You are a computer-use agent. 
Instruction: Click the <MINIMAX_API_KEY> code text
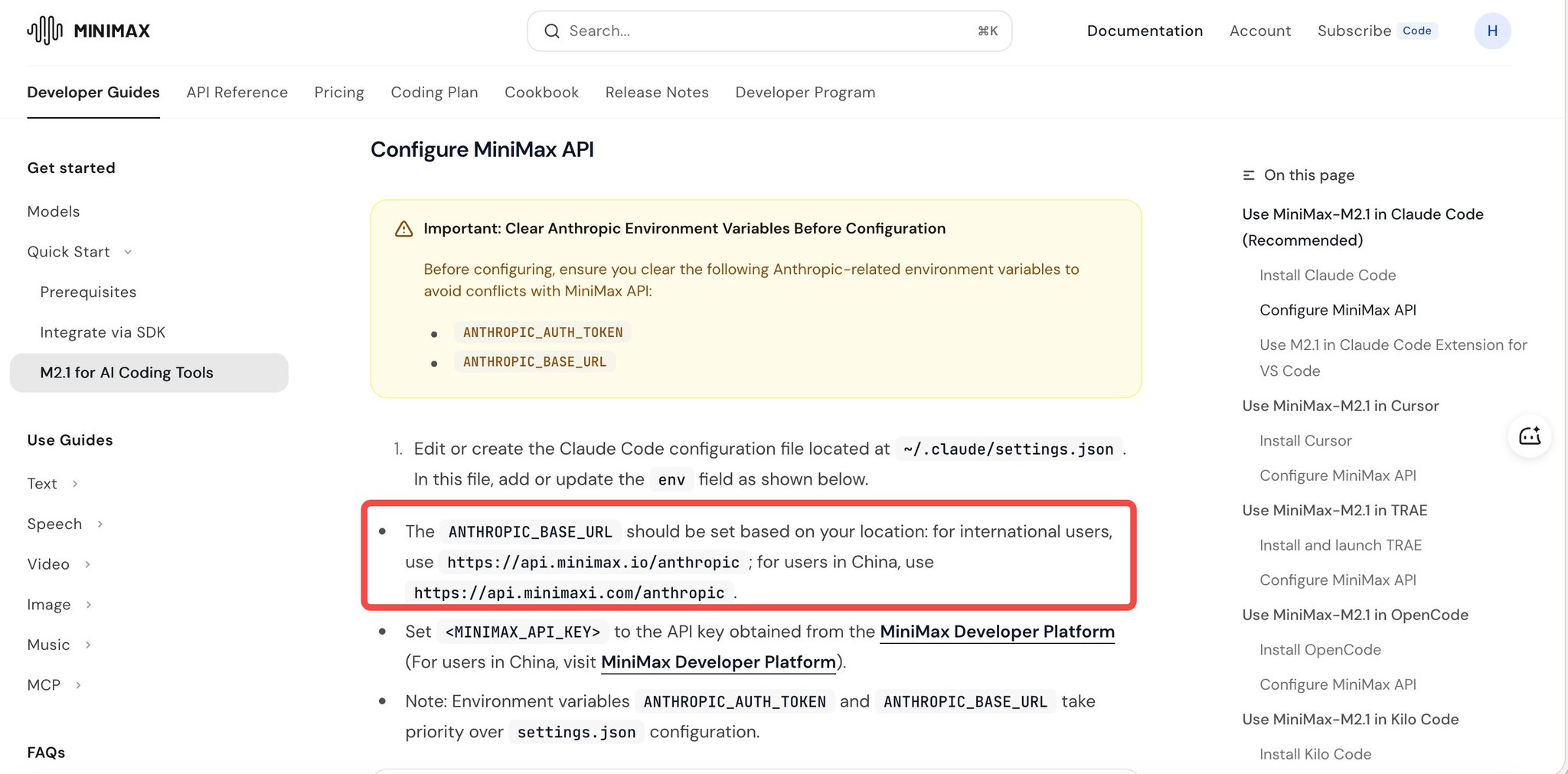coord(523,632)
